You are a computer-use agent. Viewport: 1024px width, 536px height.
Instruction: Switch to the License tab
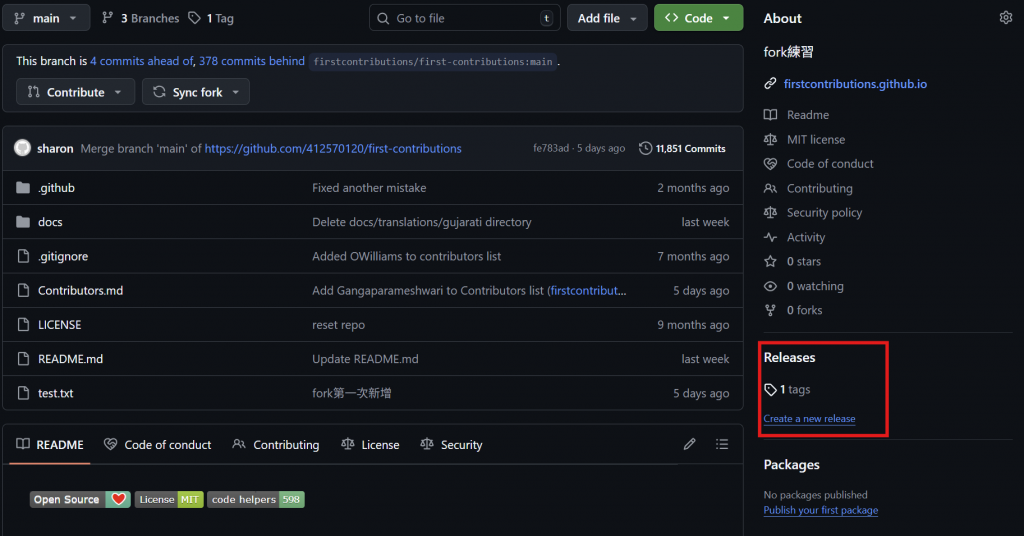click(x=370, y=445)
